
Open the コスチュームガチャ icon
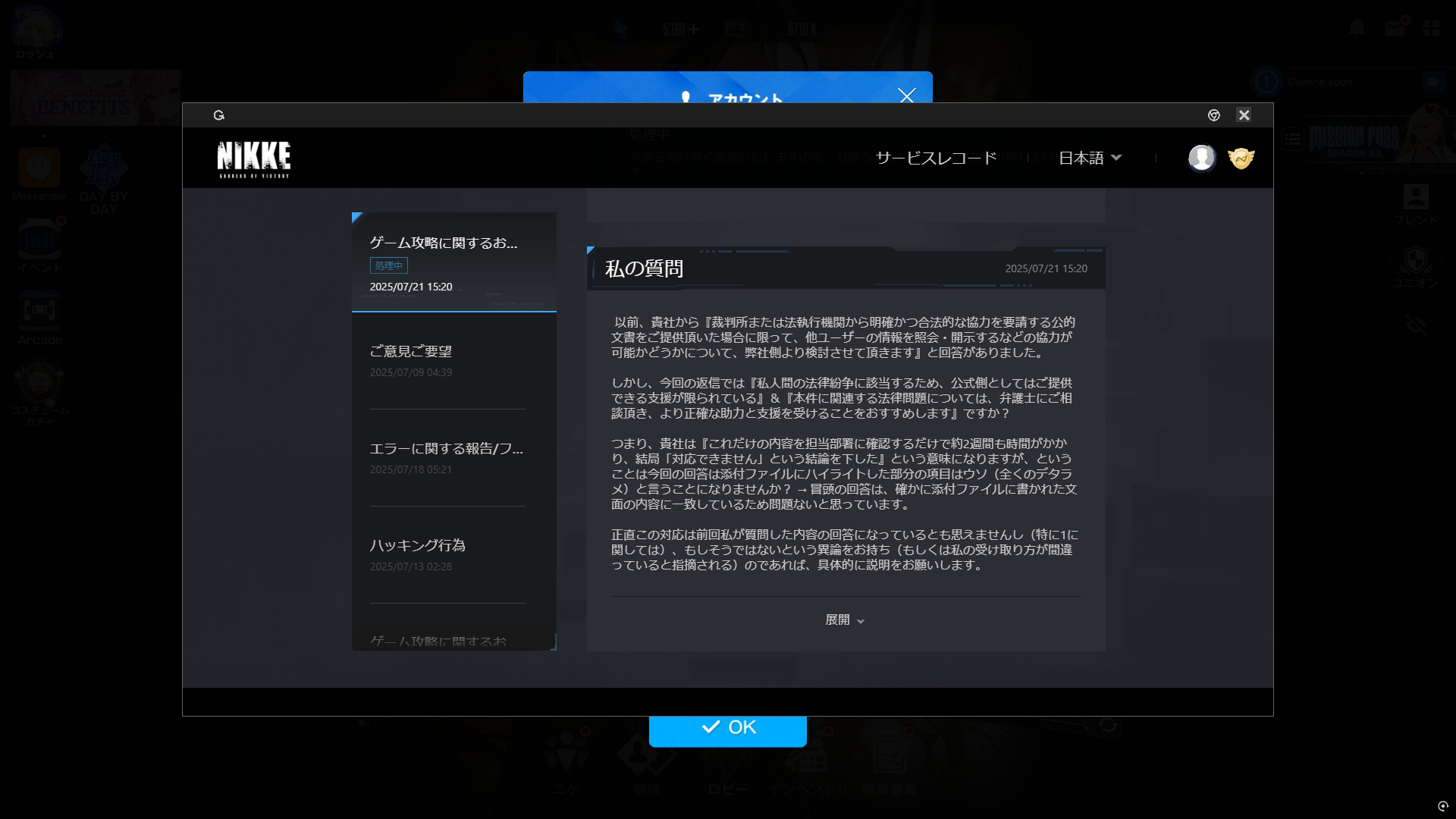(x=39, y=394)
